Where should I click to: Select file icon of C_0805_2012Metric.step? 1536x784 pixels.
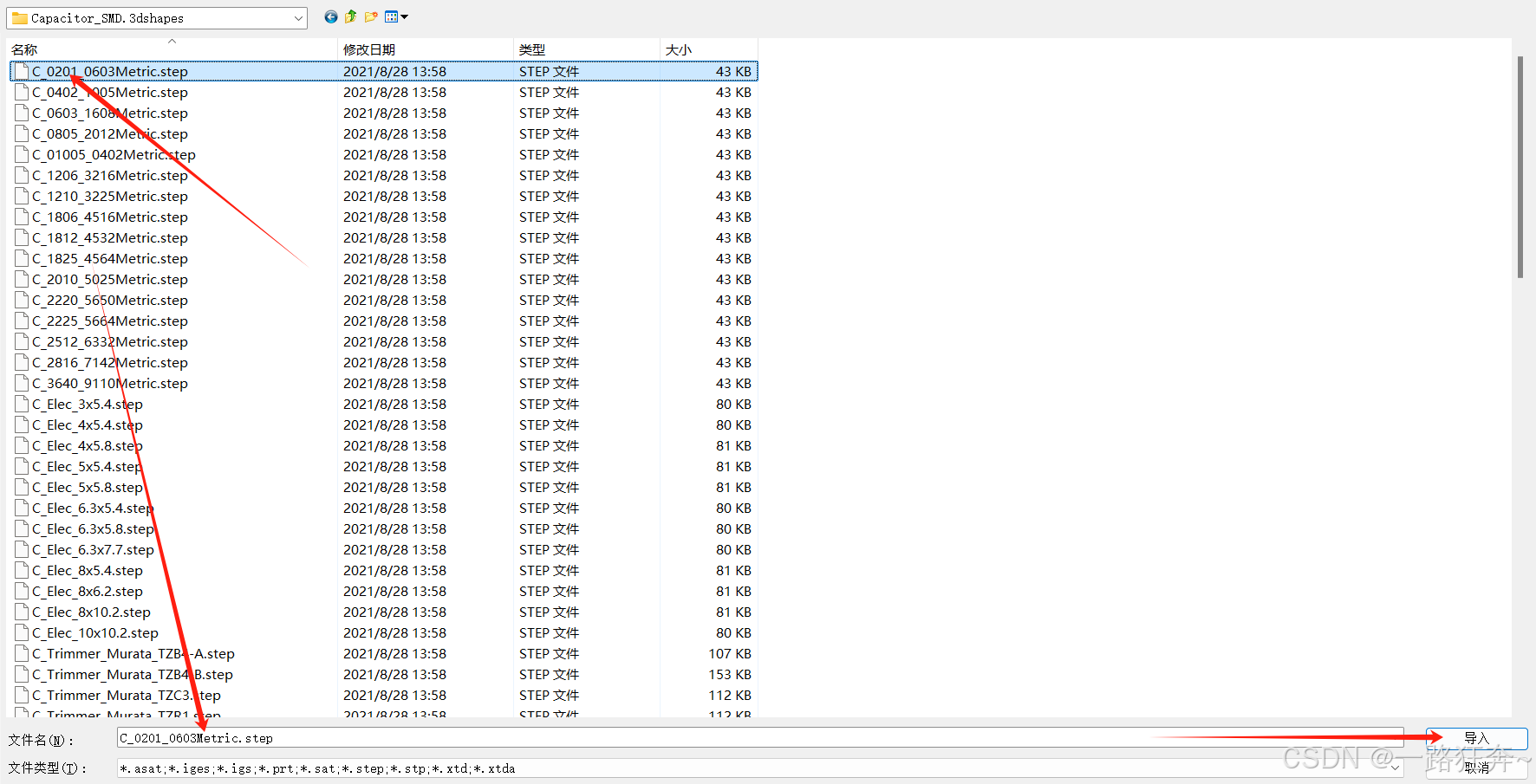click(x=22, y=133)
